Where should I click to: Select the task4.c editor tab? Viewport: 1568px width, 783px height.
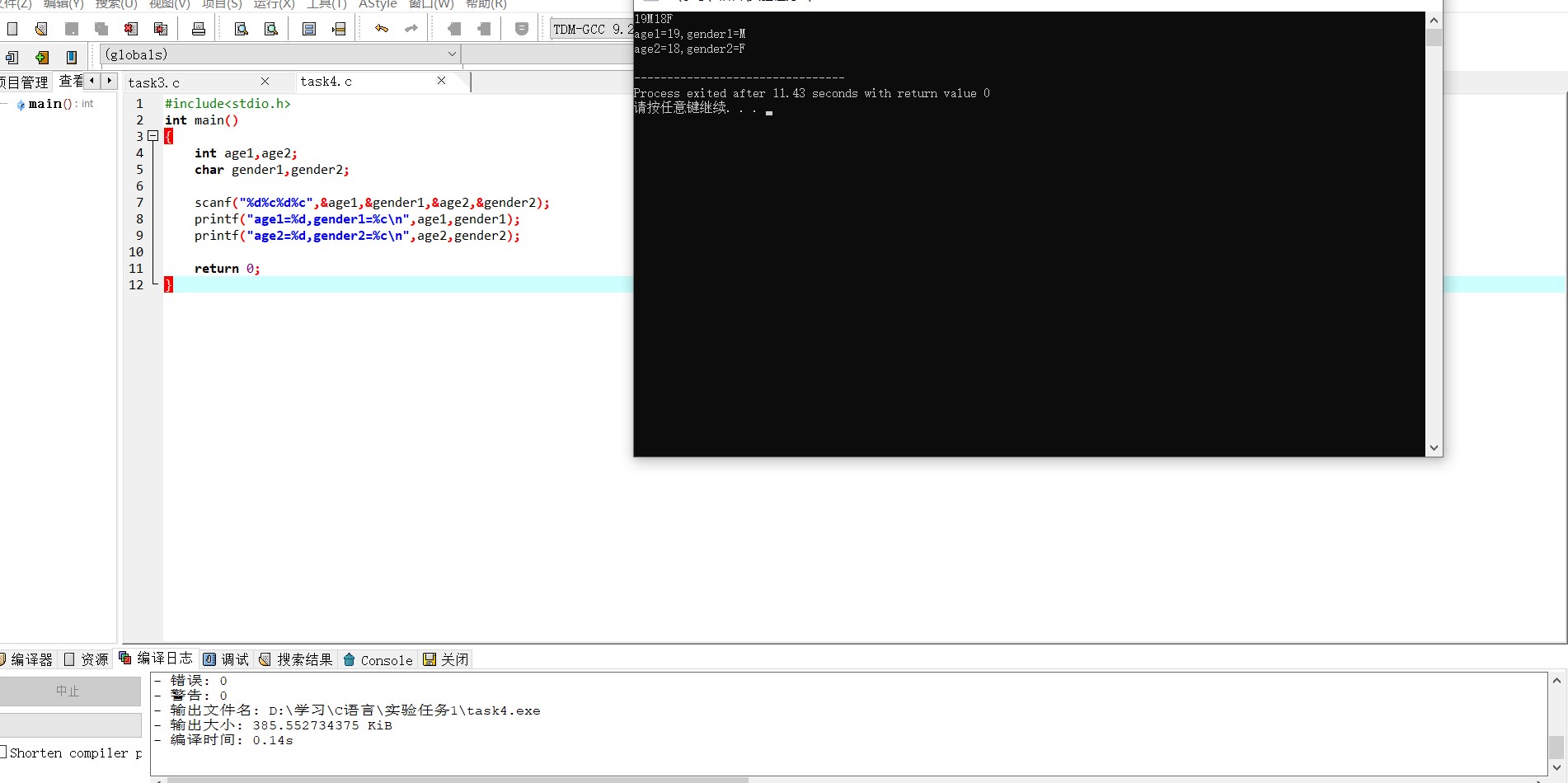[x=326, y=81]
